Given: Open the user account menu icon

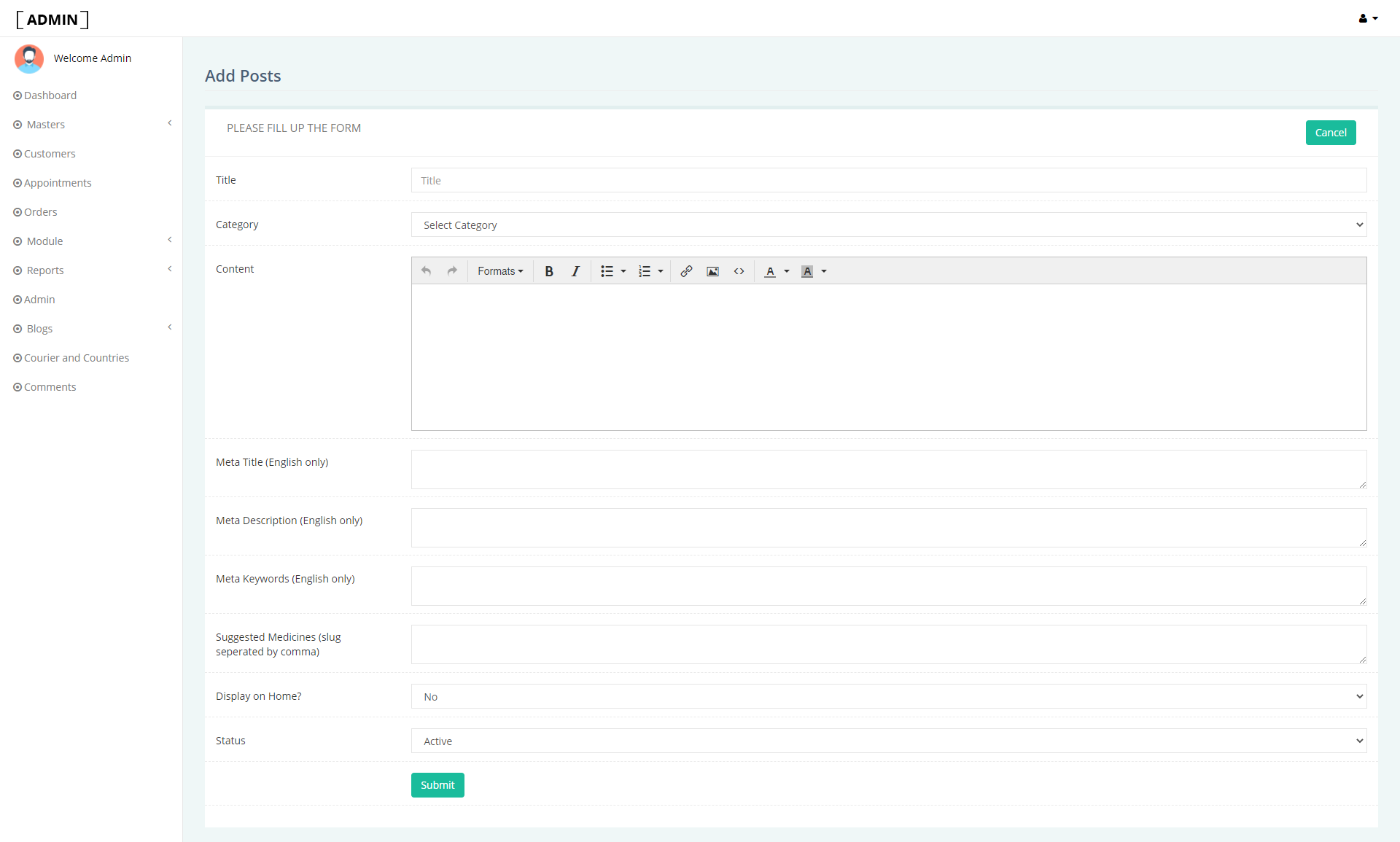Looking at the screenshot, I should [1368, 18].
